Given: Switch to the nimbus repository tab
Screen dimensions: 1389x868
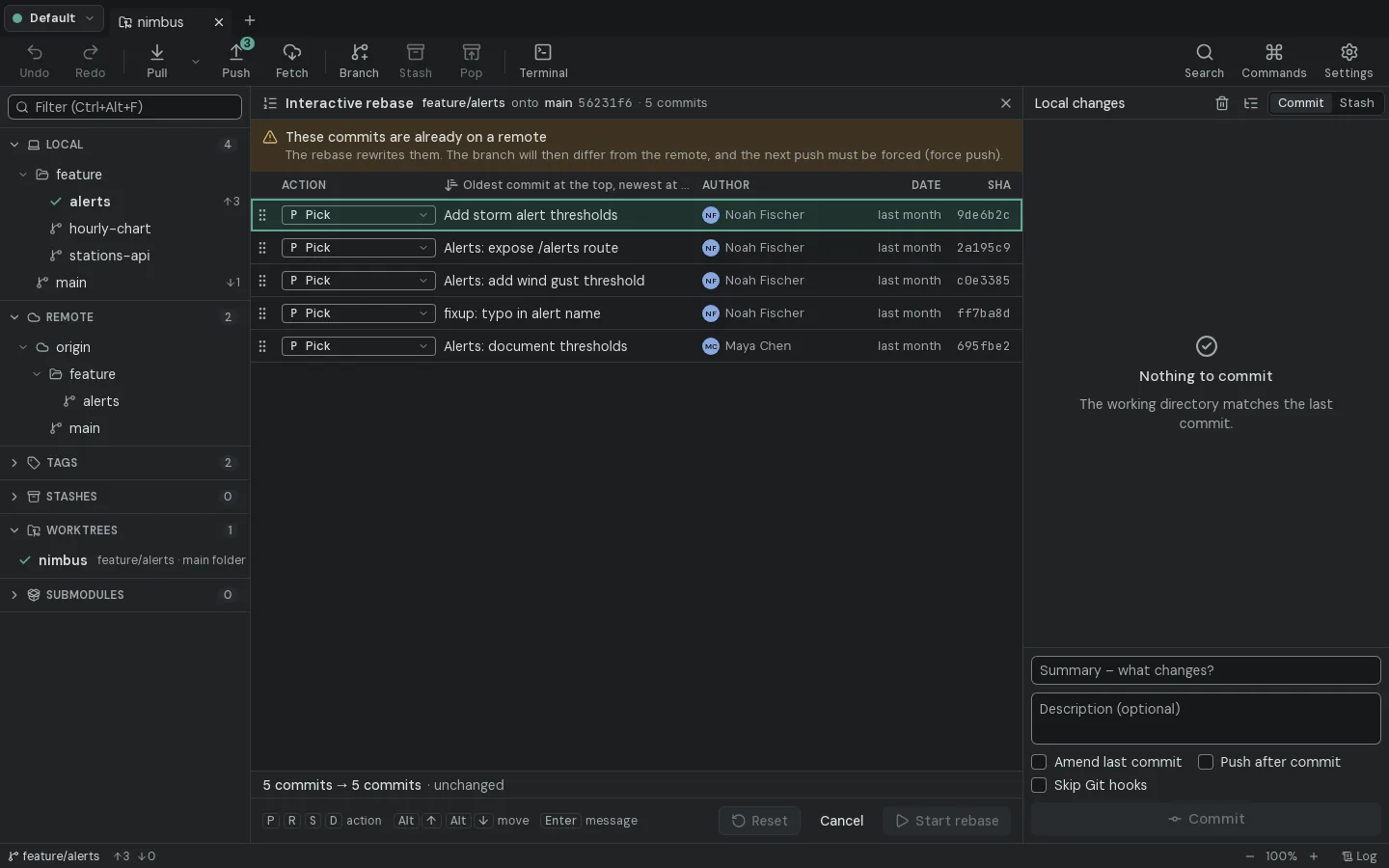Looking at the screenshot, I should coord(172,21).
